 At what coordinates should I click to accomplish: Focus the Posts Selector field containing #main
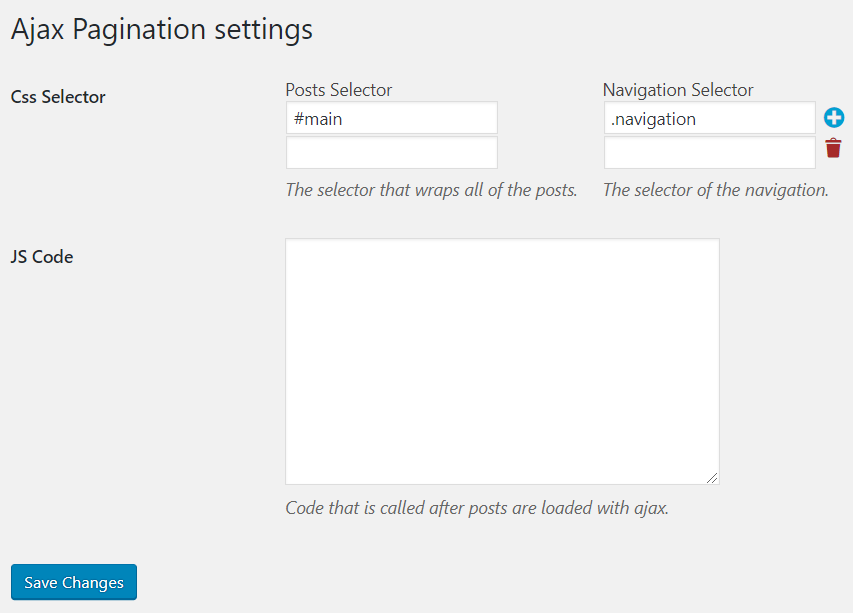391,118
